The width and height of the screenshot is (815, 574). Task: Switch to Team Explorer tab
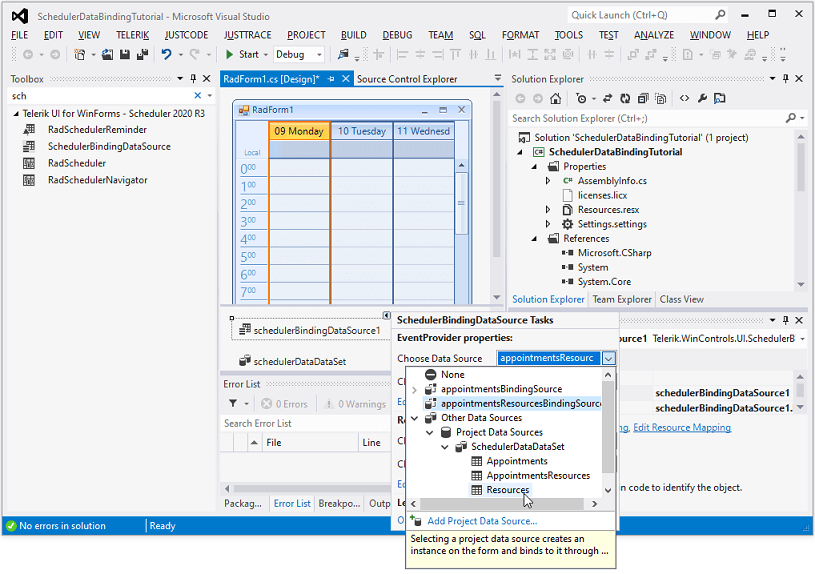pyautogui.click(x=622, y=299)
